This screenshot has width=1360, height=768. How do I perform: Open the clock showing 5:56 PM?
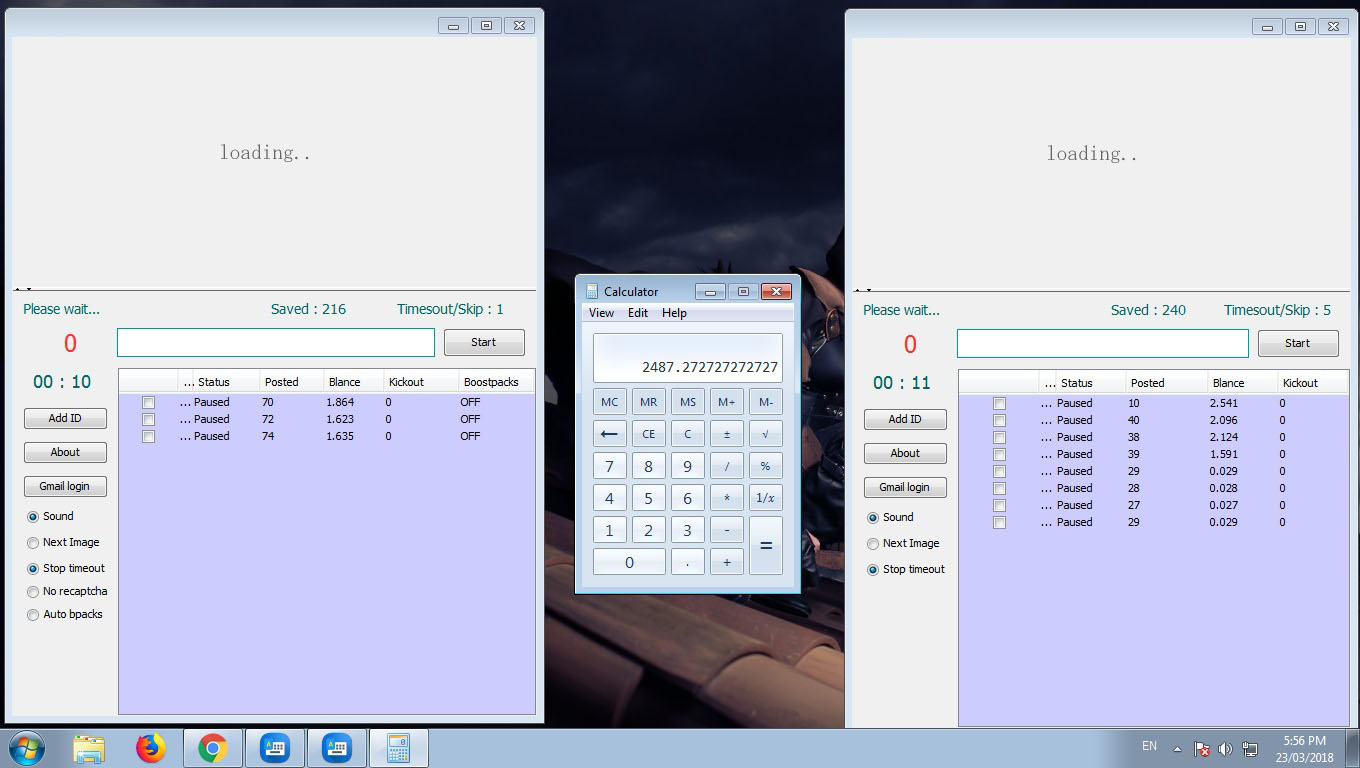coord(1304,749)
